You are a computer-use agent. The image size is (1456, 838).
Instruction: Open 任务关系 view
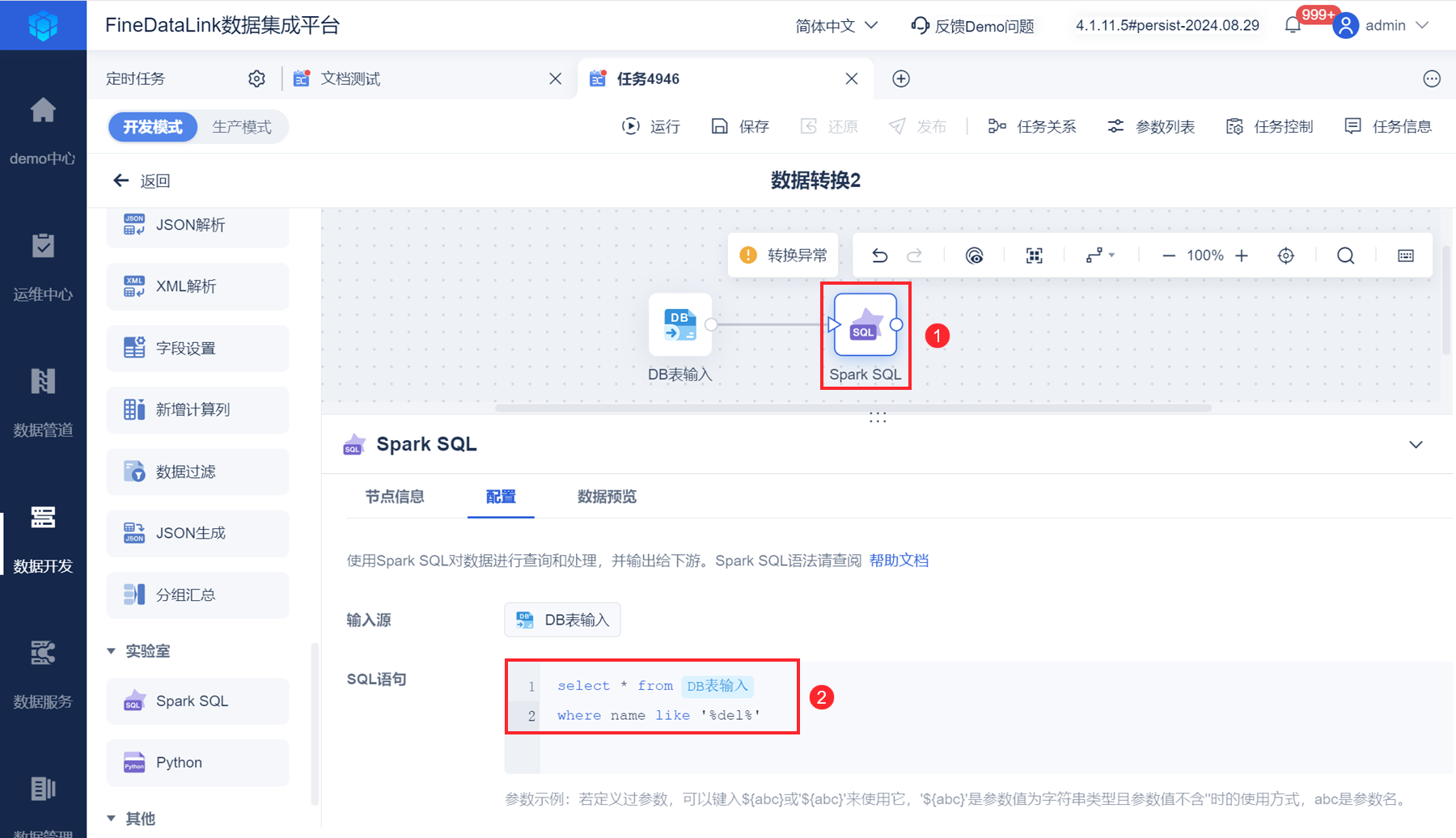click(x=1032, y=126)
